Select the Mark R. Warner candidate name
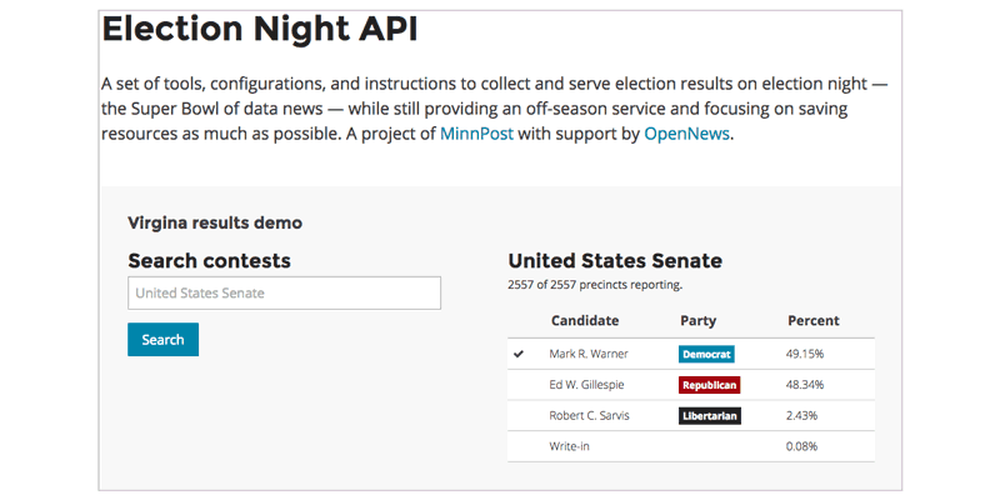The width and height of the screenshot is (1000, 500). point(588,354)
